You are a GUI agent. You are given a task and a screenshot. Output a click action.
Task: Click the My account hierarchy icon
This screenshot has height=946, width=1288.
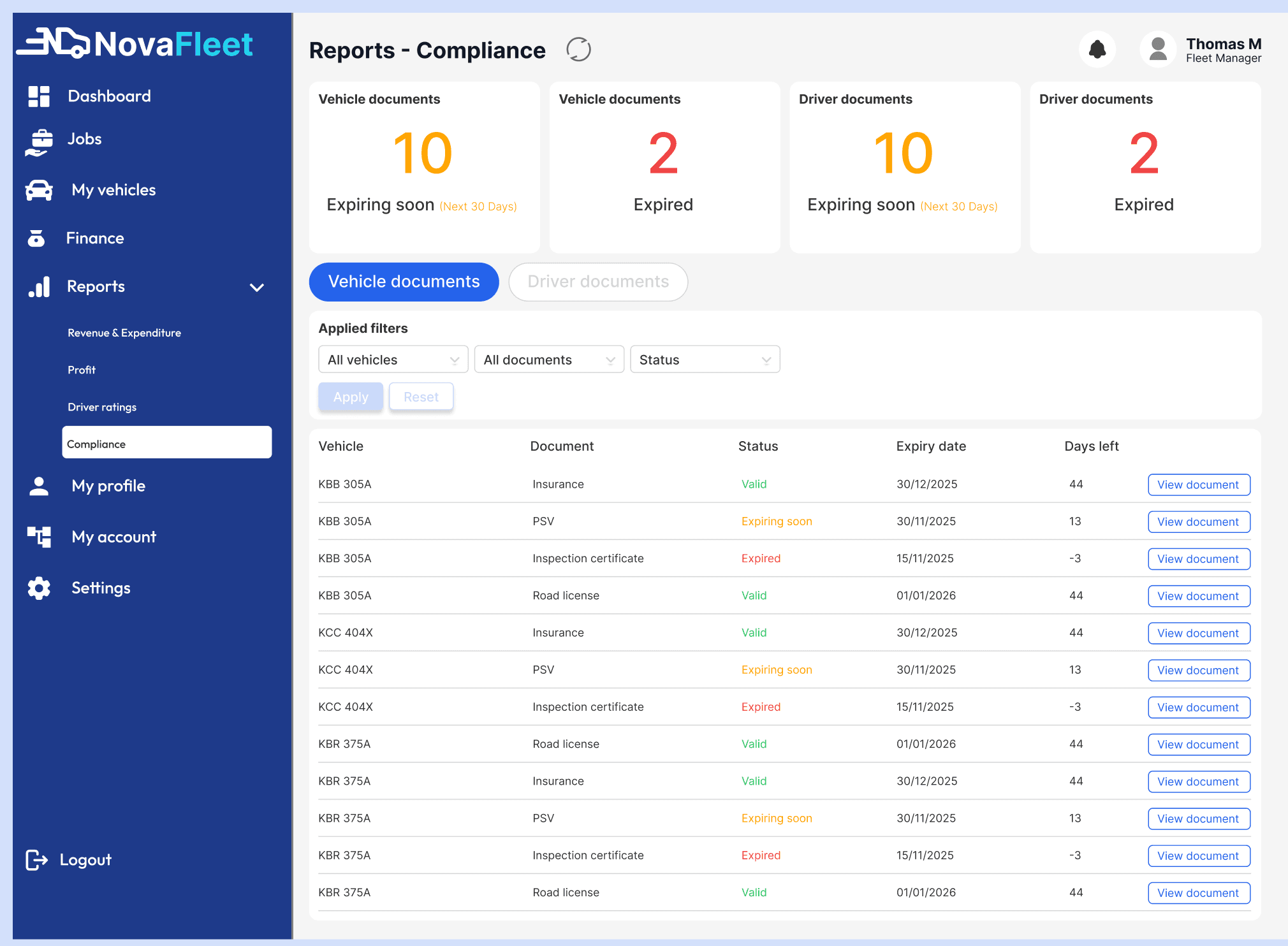39,537
